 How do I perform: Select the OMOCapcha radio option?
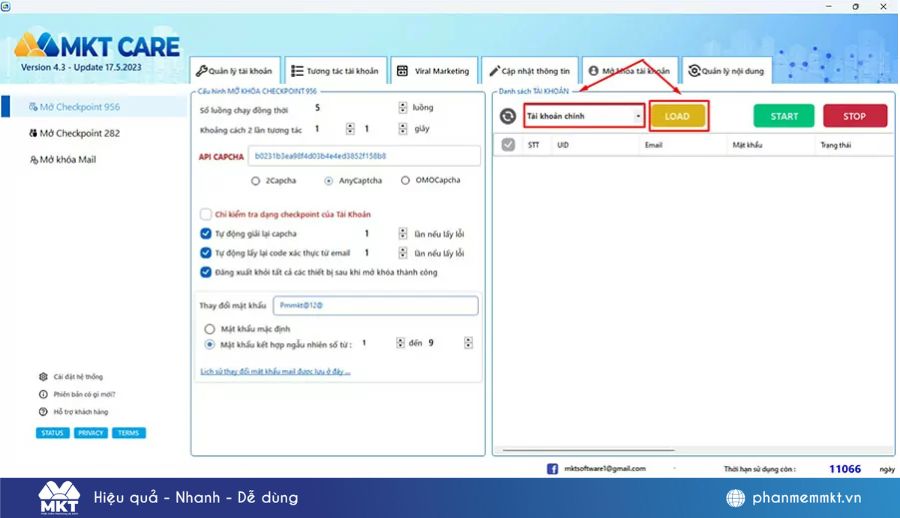[x=405, y=180]
